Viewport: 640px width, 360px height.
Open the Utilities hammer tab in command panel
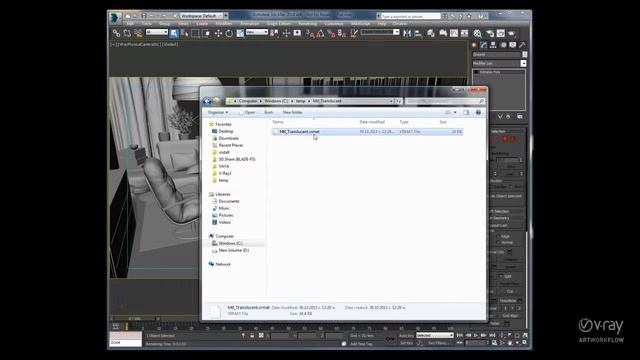click(522, 45)
